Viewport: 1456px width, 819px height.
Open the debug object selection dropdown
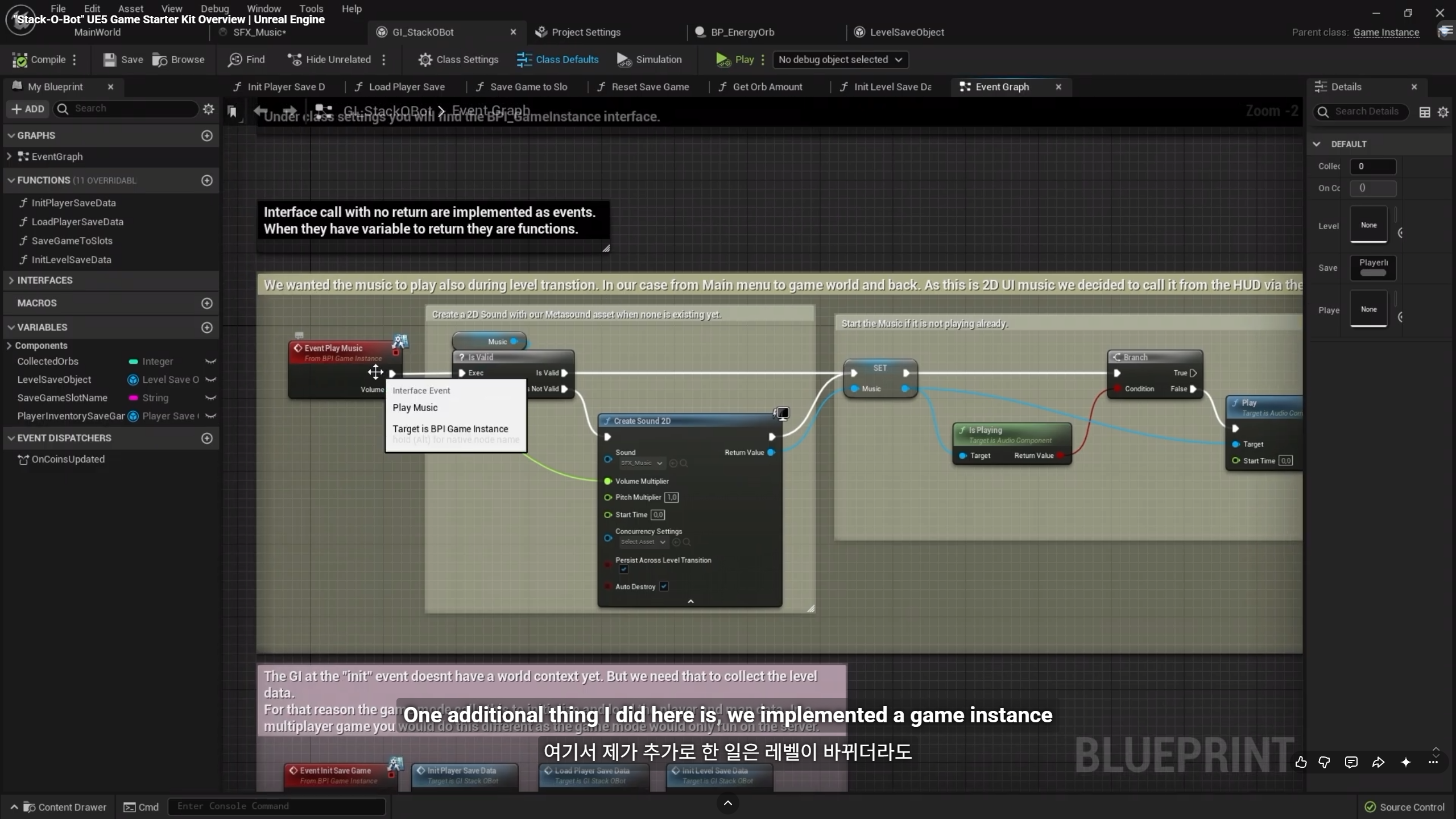pos(840,60)
